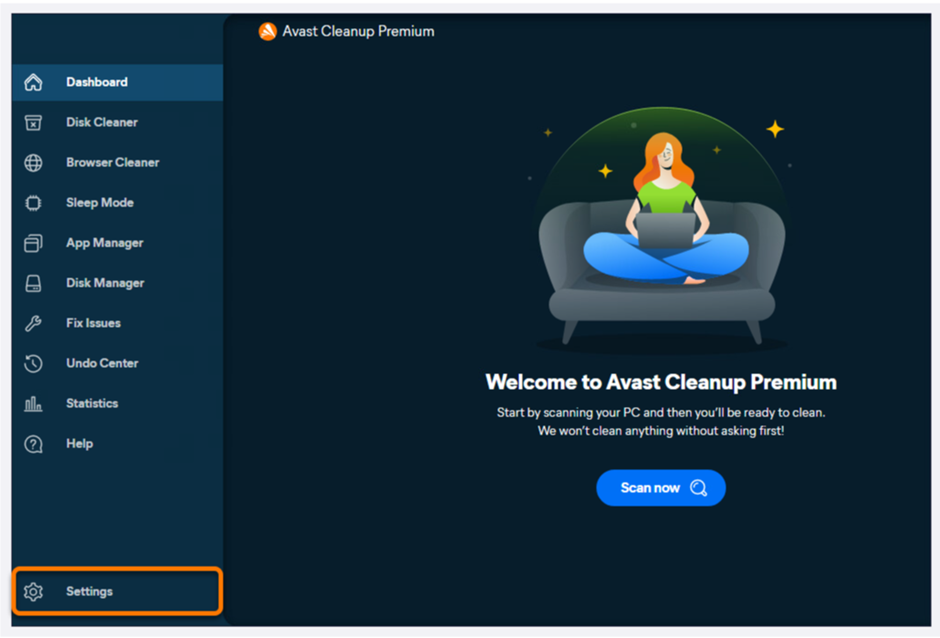
Task: Click the Fix Issues wrench icon
Action: point(33,323)
